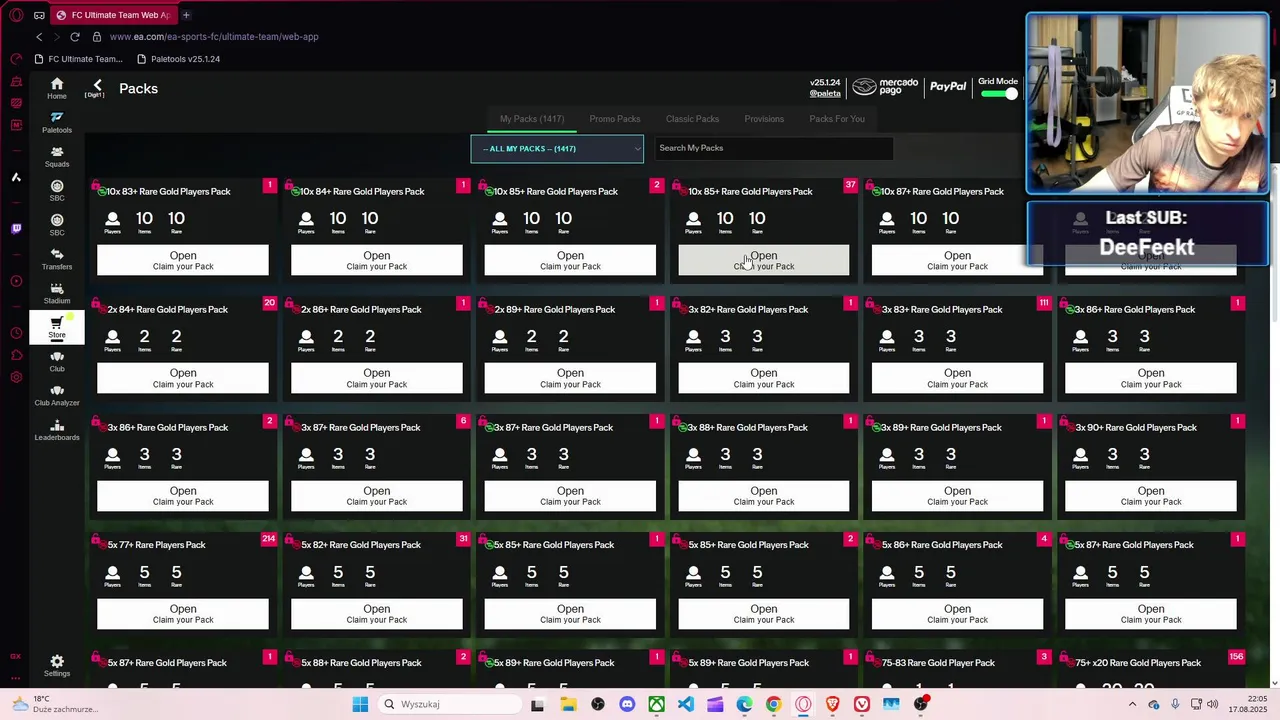Open the FC Ultimate Team bookmark
1280x720 pixels.
(x=78, y=59)
